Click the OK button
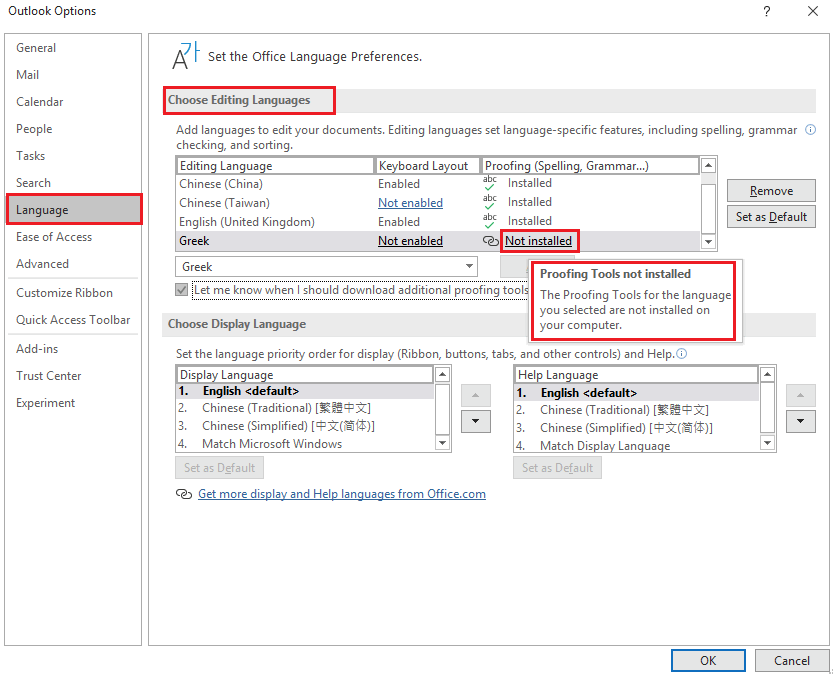Screen dimensions: 833x675 (708, 661)
